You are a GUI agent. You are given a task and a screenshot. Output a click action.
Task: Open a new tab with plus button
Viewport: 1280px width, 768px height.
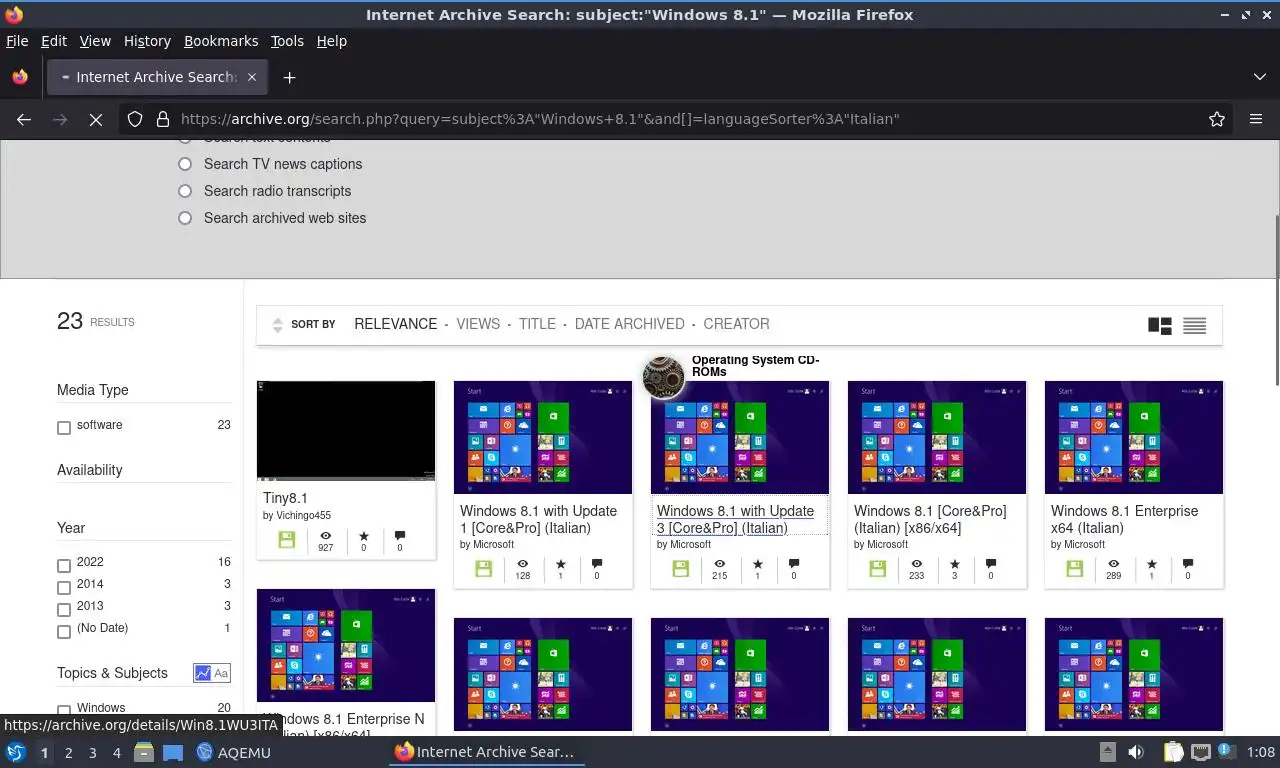289,77
